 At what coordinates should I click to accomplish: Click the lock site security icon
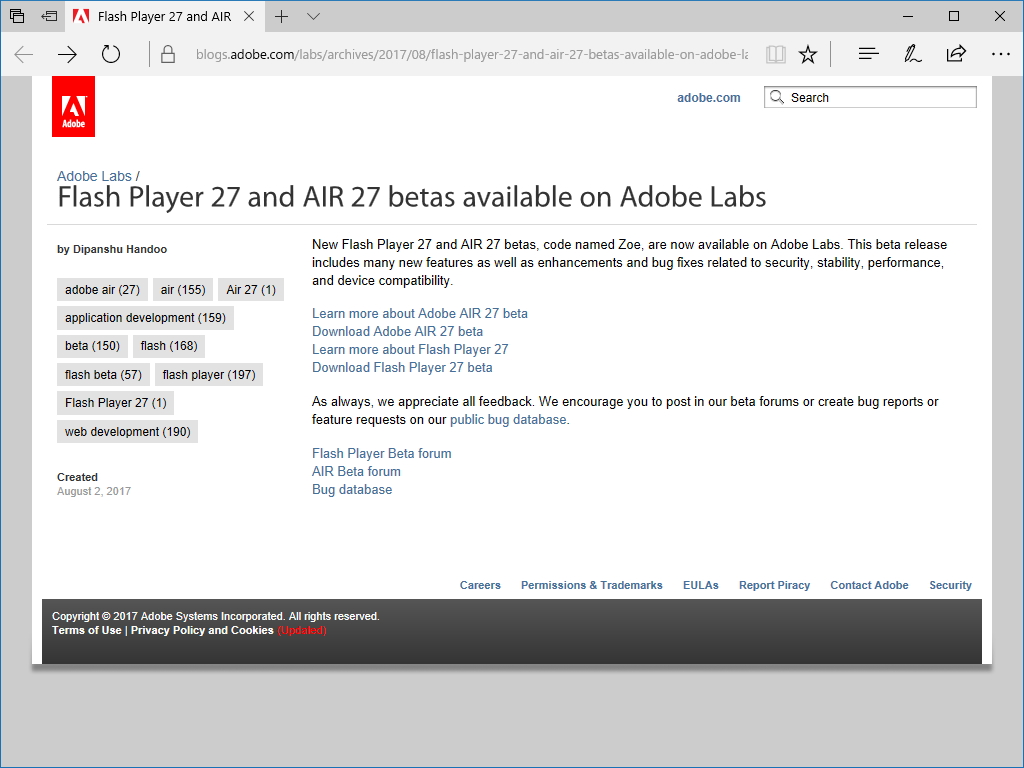168,54
